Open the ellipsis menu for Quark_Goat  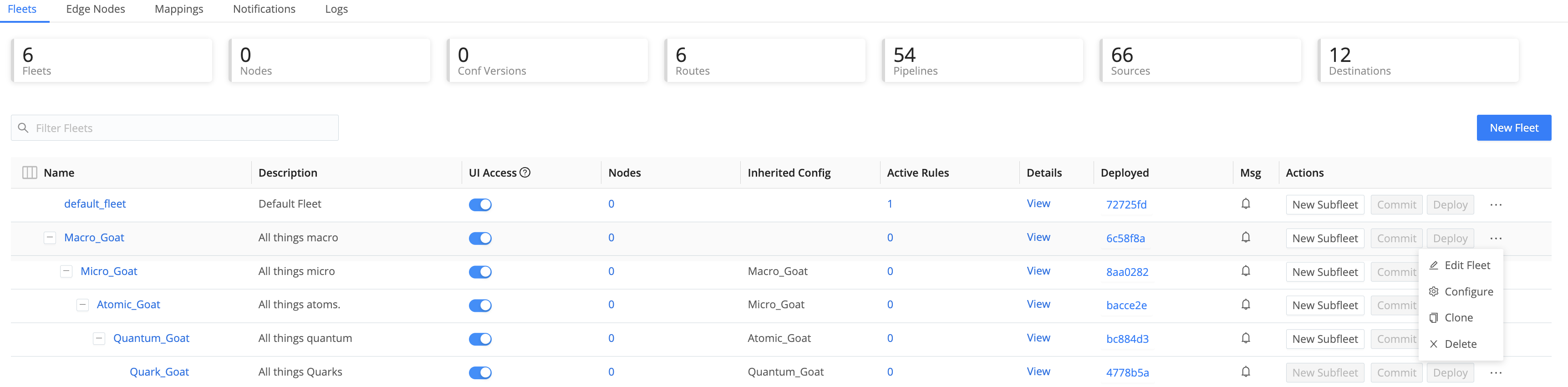tap(1496, 373)
